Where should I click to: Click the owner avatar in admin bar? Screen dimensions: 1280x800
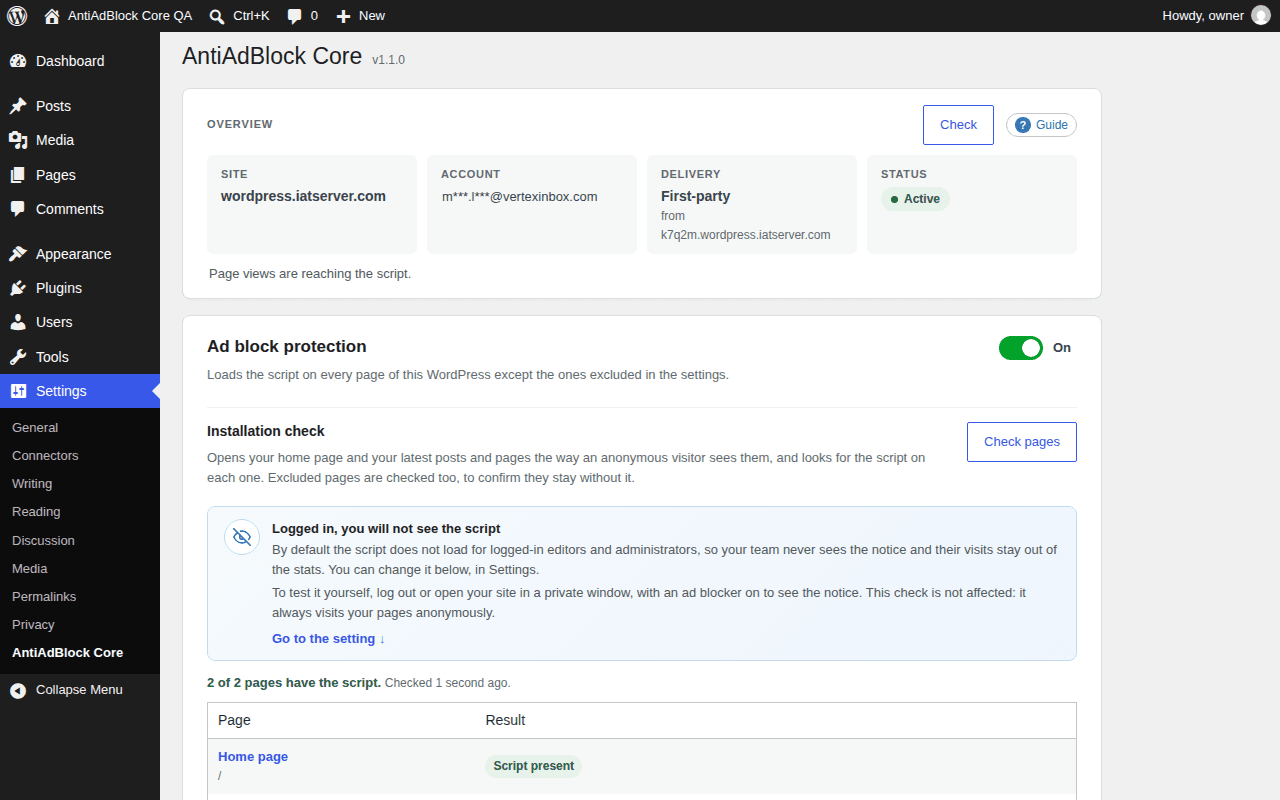[1260, 16]
